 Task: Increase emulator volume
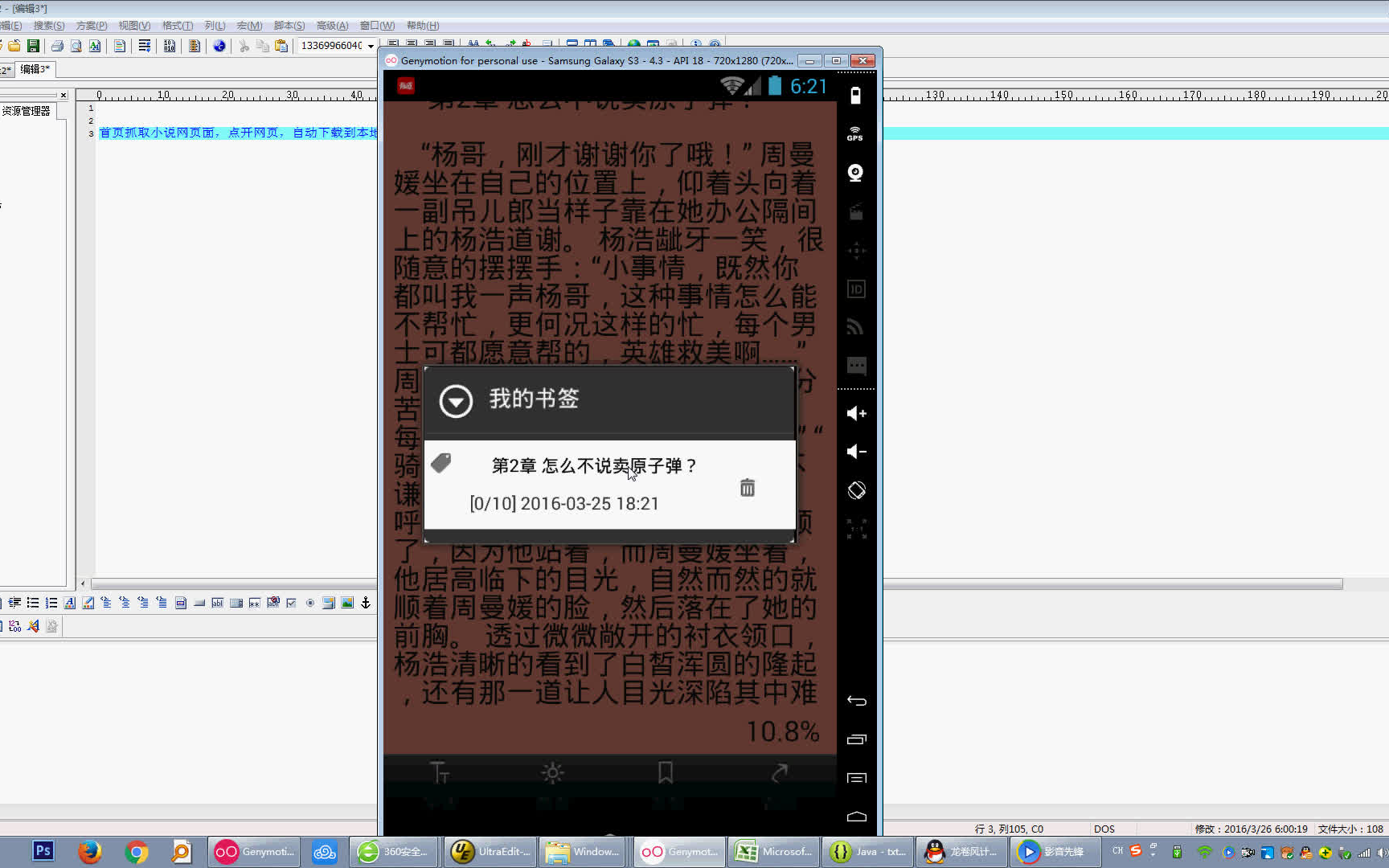tap(854, 414)
